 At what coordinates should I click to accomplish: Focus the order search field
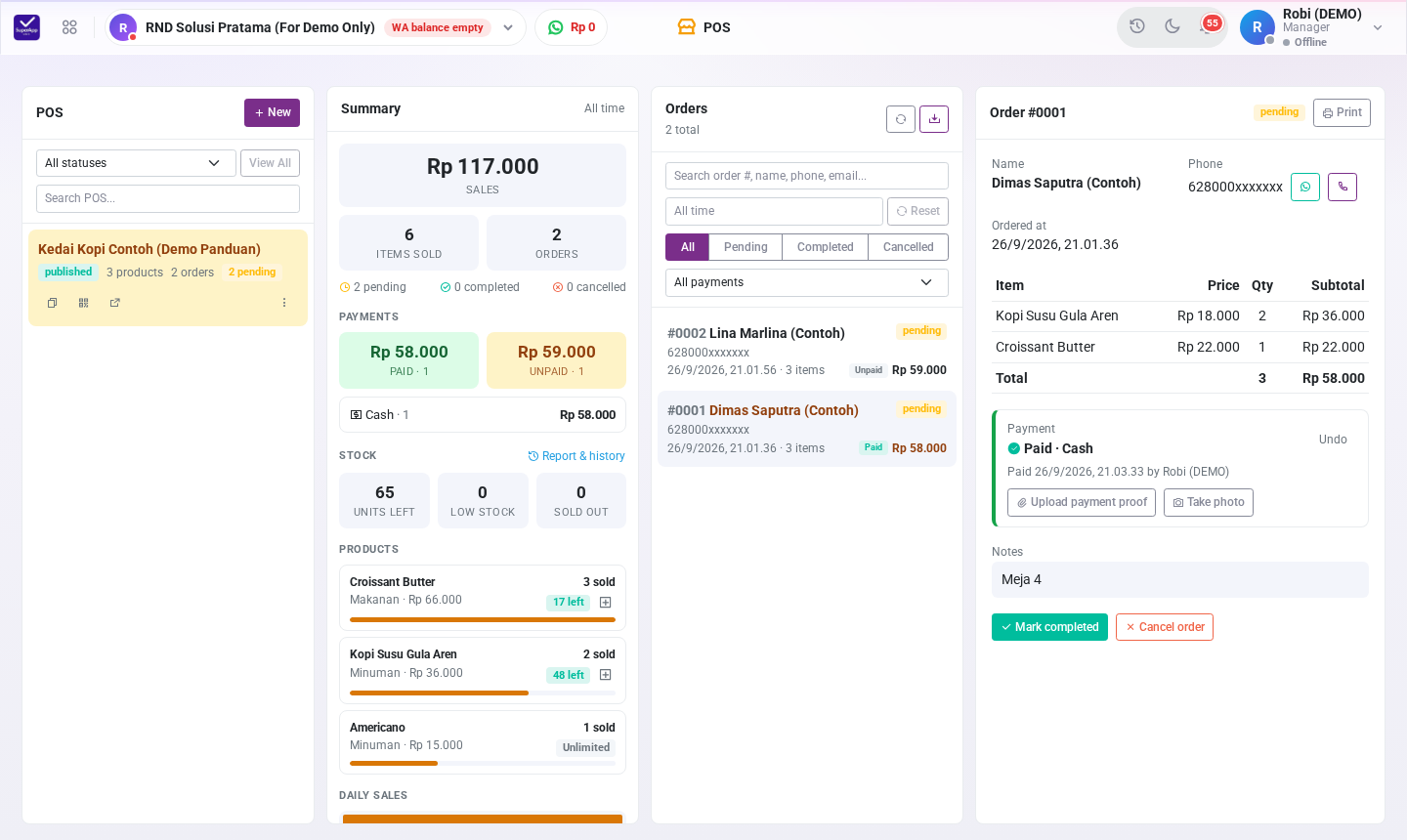[807, 176]
